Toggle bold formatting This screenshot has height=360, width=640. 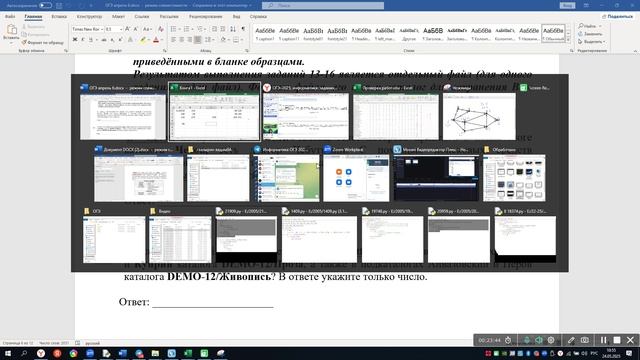coord(75,40)
